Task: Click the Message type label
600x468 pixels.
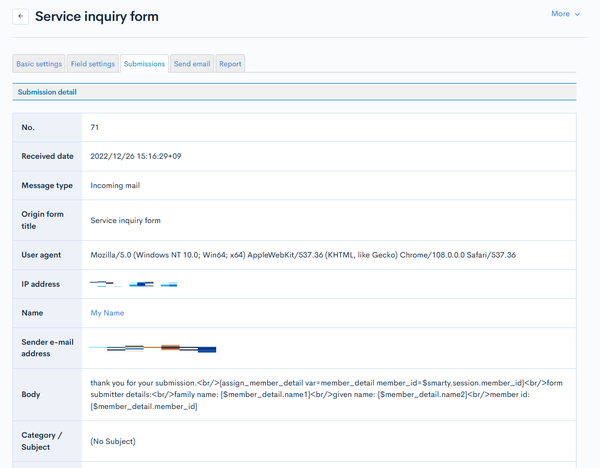Action: pos(47,186)
